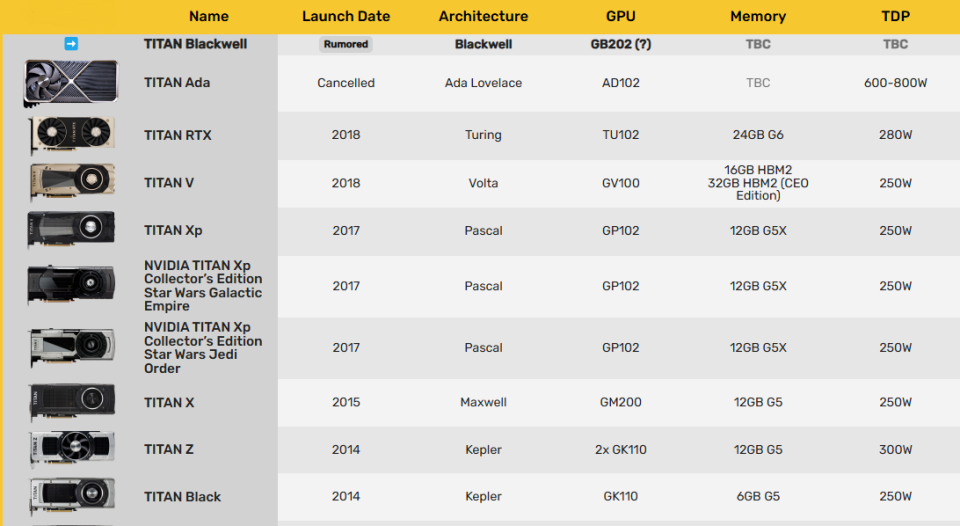The height and width of the screenshot is (526, 960).
Task: Open the TITAN V card image
Action: click(x=72, y=182)
